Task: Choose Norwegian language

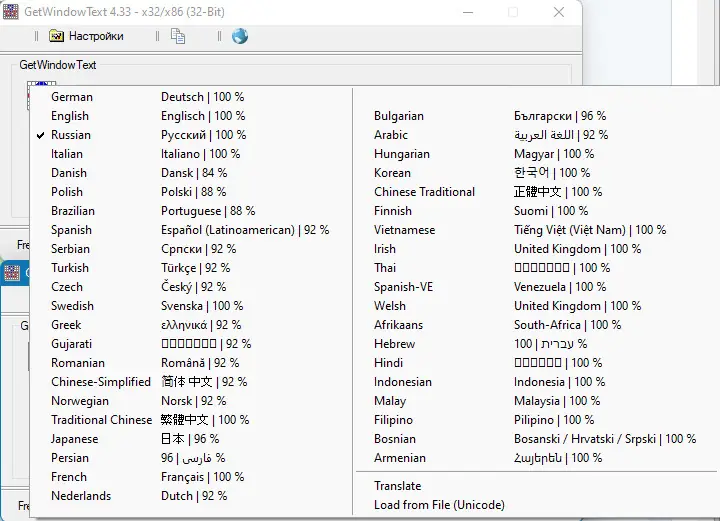Action: [192, 401]
